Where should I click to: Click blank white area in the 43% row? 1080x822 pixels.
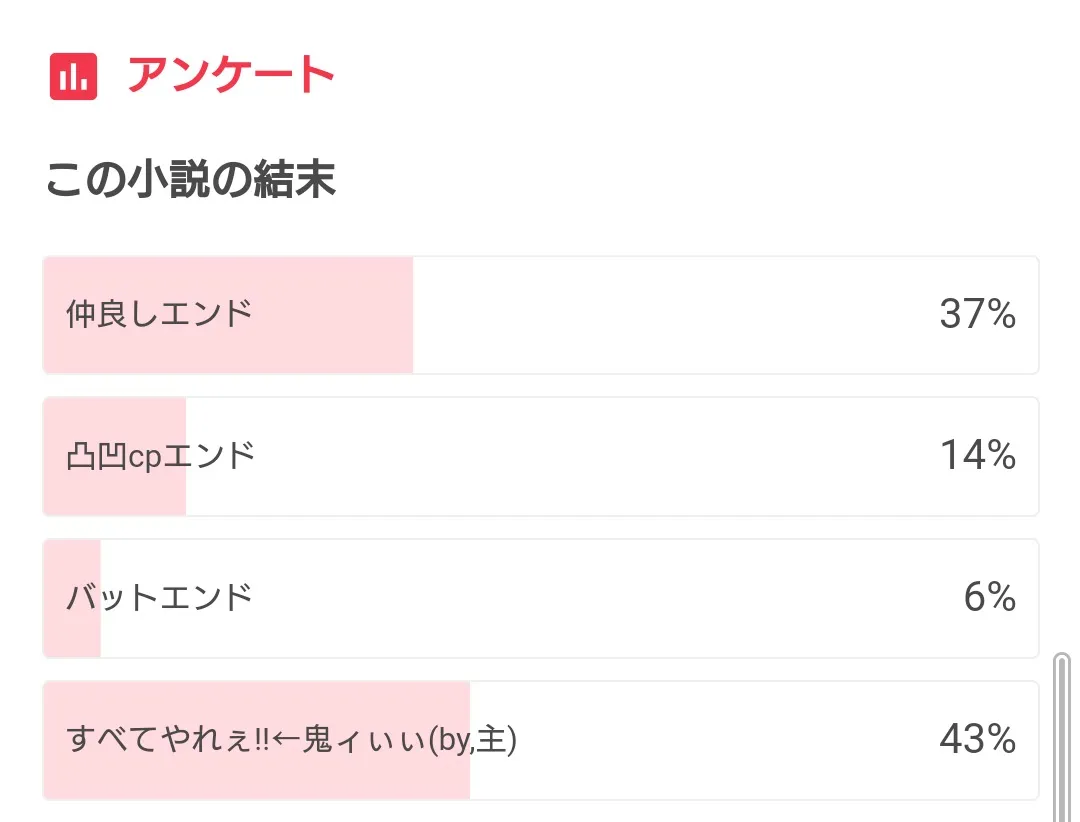(700, 740)
